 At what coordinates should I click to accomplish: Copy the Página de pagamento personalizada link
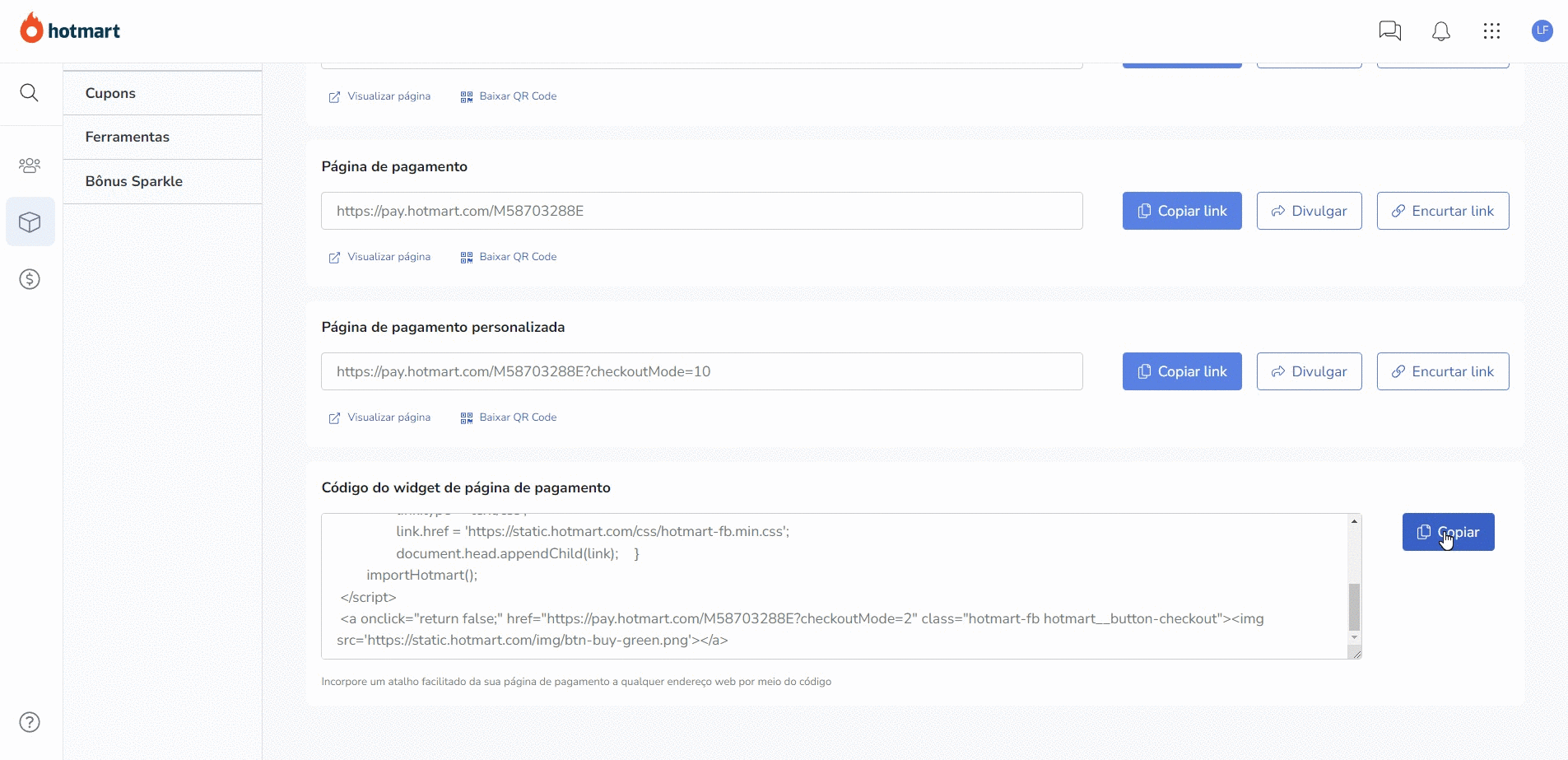pos(1182,371)
